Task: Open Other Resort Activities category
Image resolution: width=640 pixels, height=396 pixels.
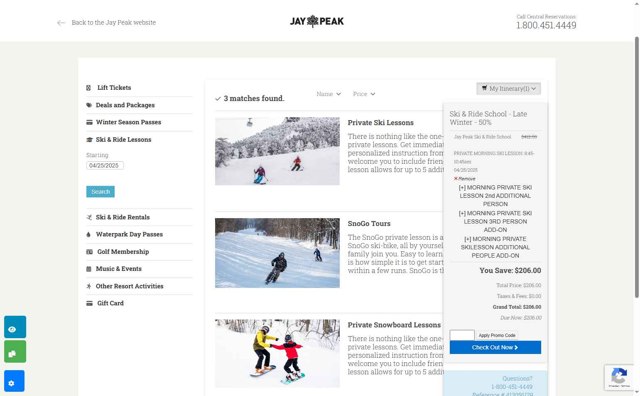Action: [x=130, y=286]
